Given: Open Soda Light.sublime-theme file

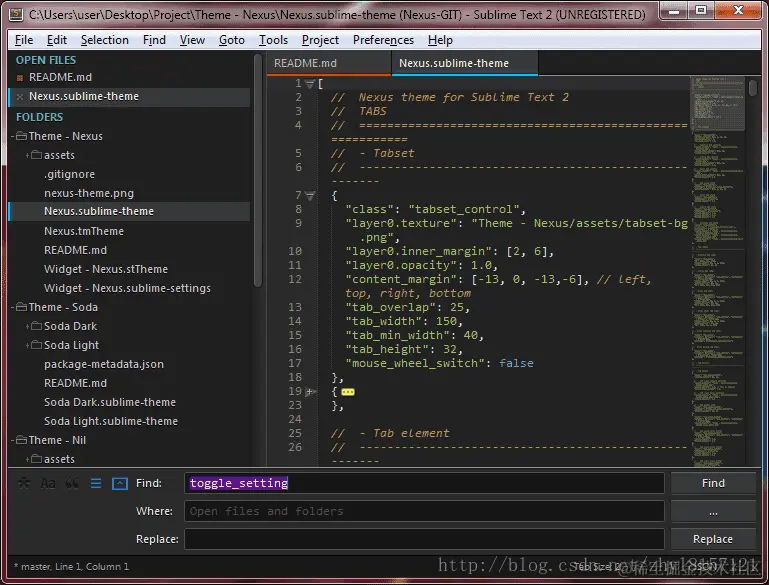Looking at the screenshot, I should tap(111, 421).
